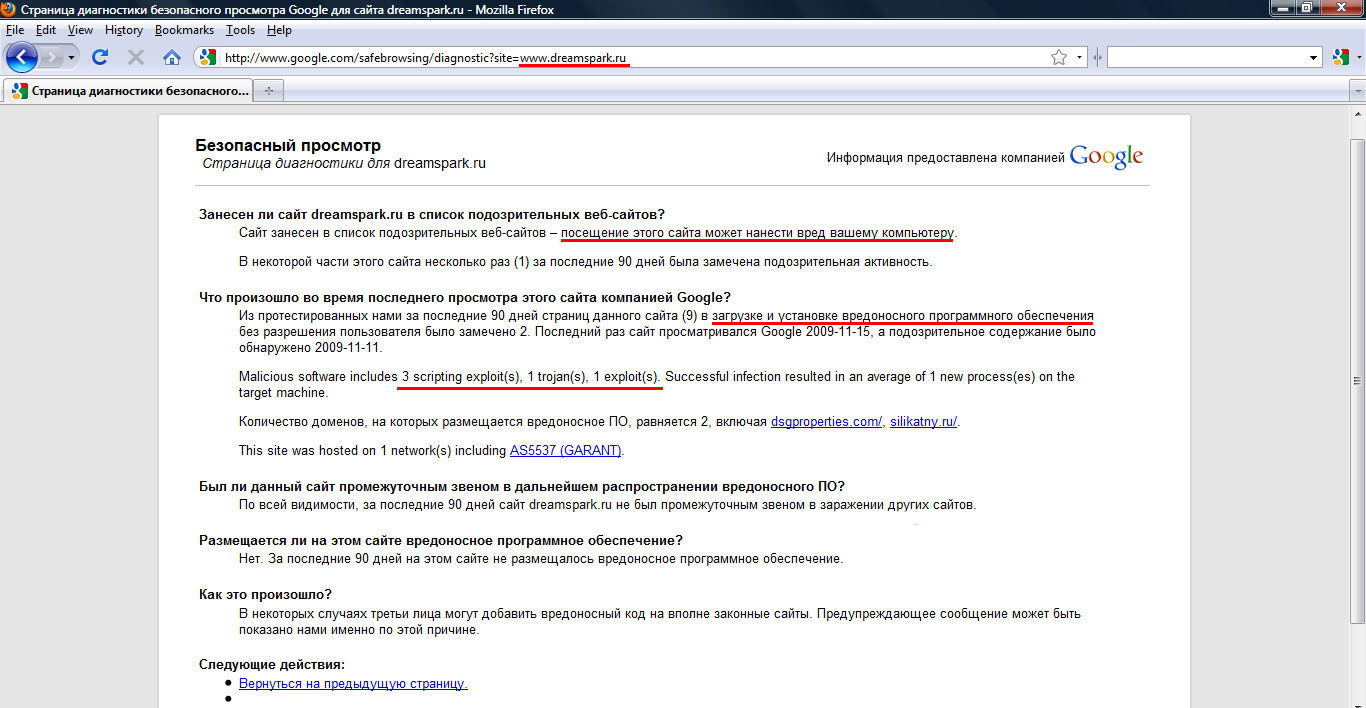
Task: Click the Google site favicon in address bar
Action: coord(207,58)
